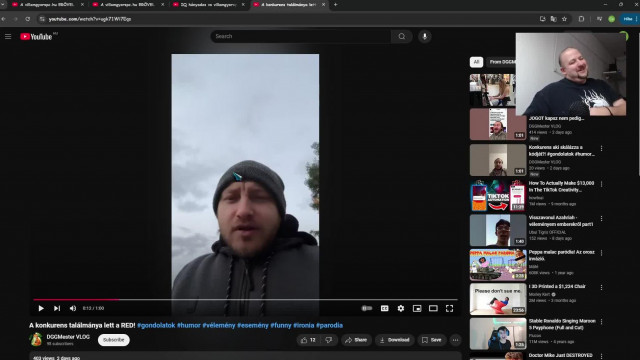Subscribe to DGGMester VLOG
Viewport: 640px width, 360px height.
click(x=113, y=340)
